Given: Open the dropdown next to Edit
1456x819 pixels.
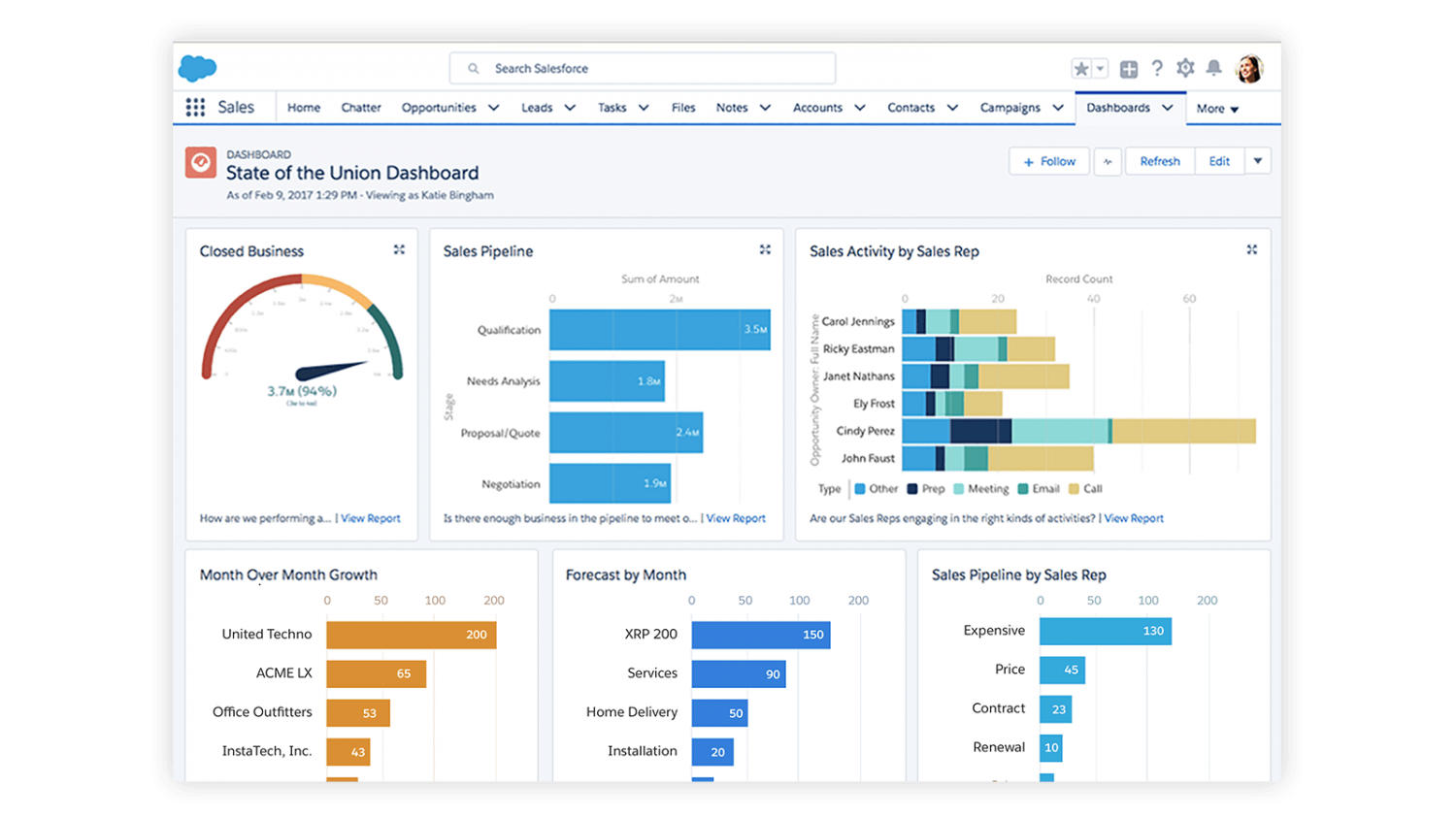Looking at the screenshot, I should [x=1258, y=161].
